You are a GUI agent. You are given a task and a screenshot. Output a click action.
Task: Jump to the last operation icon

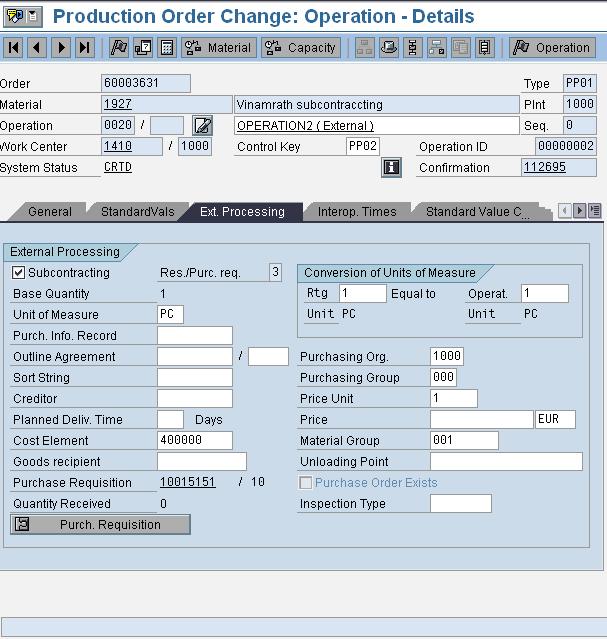click(85, 48)
